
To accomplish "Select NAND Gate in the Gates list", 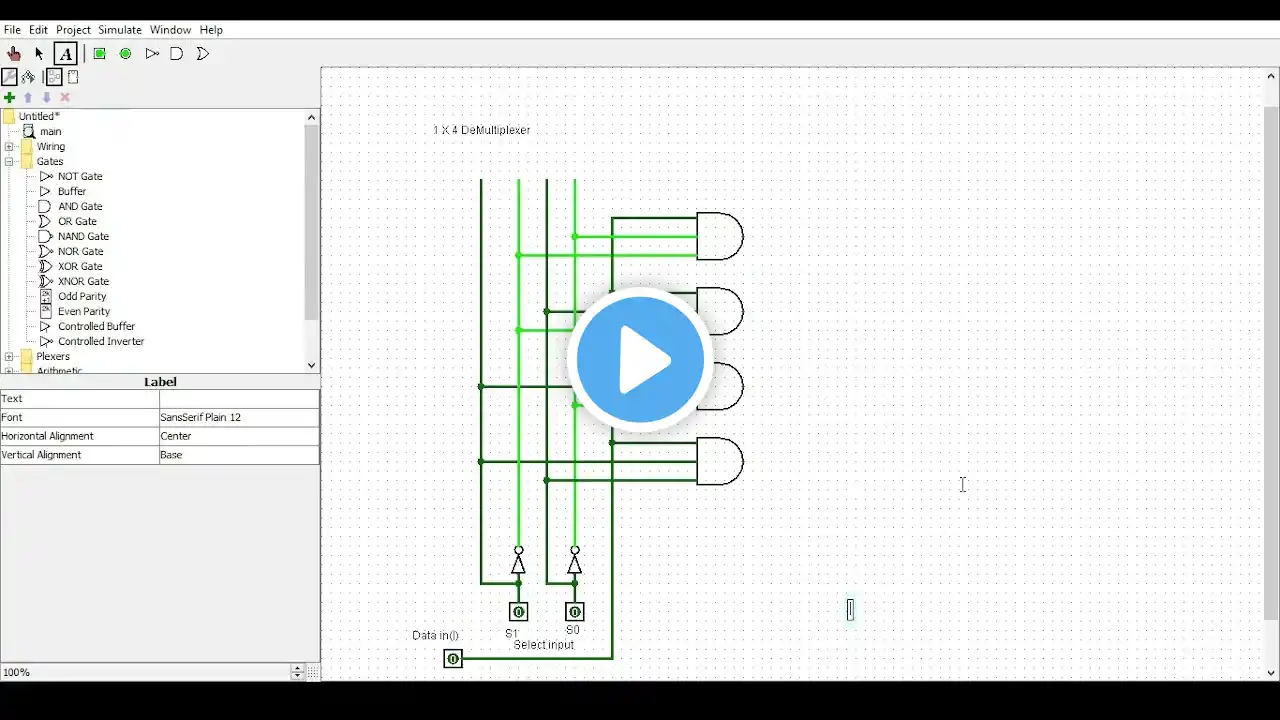I will pos(83,236).
